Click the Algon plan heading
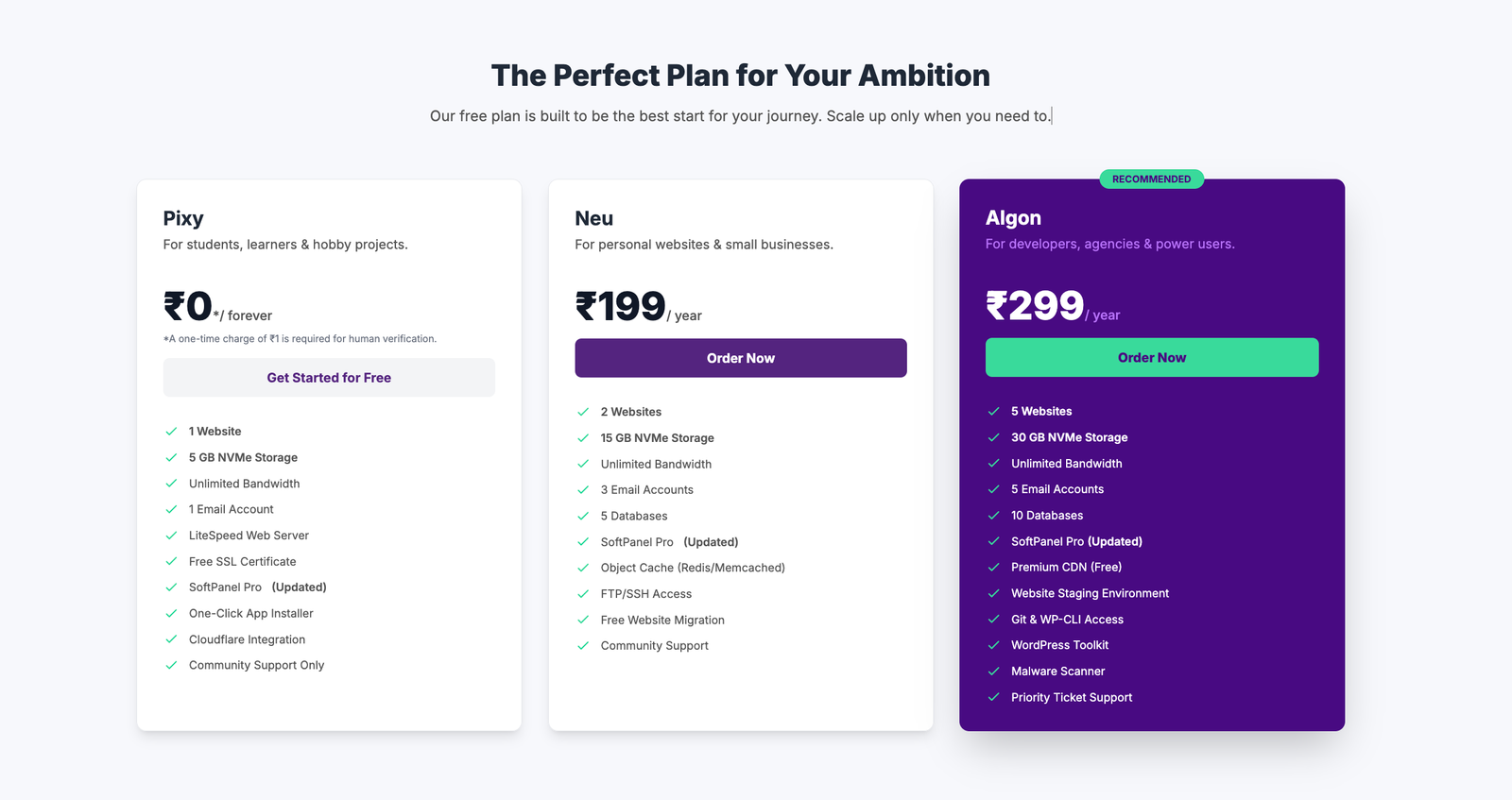This screenshot has width=1512, height=800. (1013, 218)
